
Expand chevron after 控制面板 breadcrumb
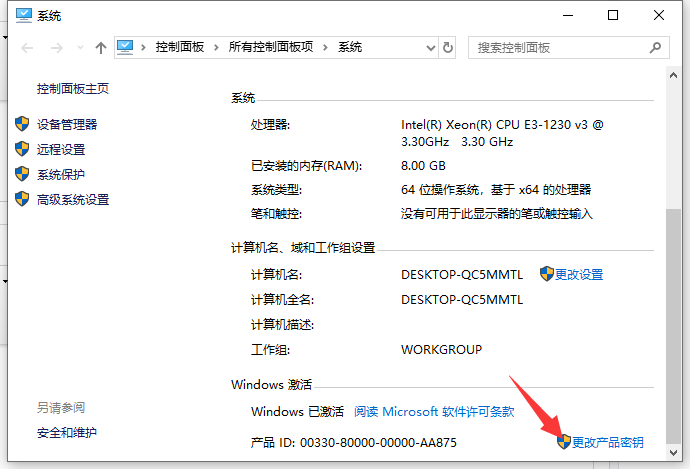click(218, 47)
